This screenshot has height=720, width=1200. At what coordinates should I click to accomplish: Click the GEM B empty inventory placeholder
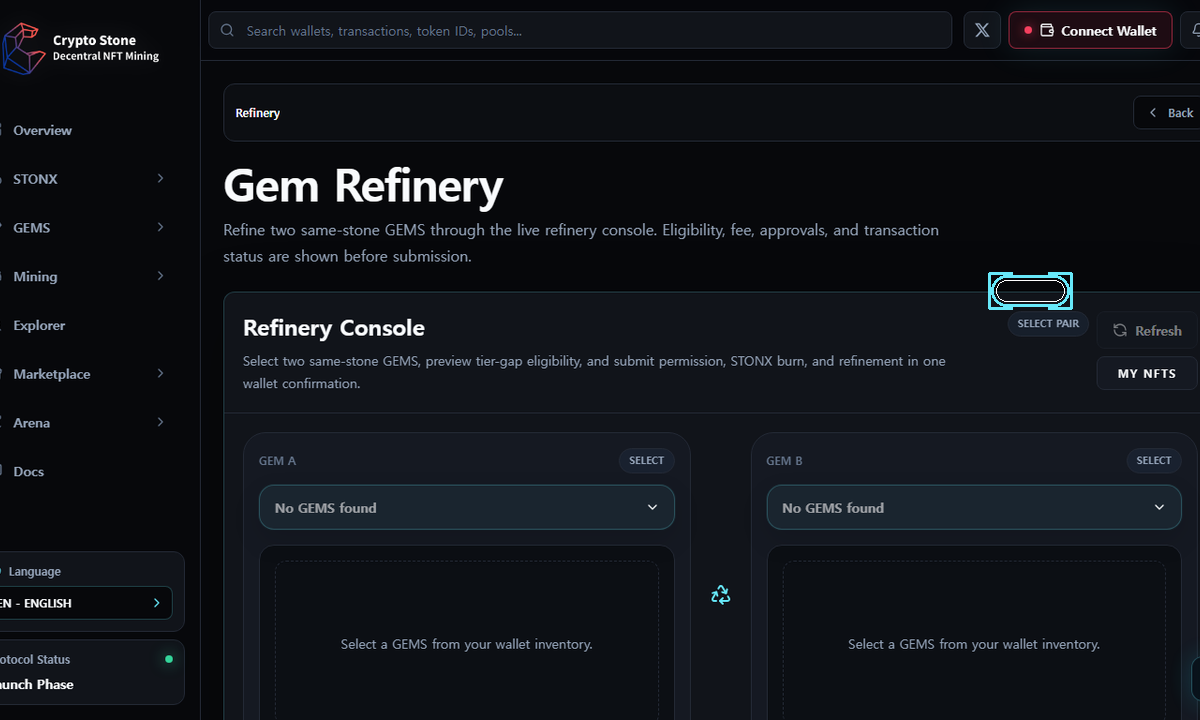click(x=974, y=644)
